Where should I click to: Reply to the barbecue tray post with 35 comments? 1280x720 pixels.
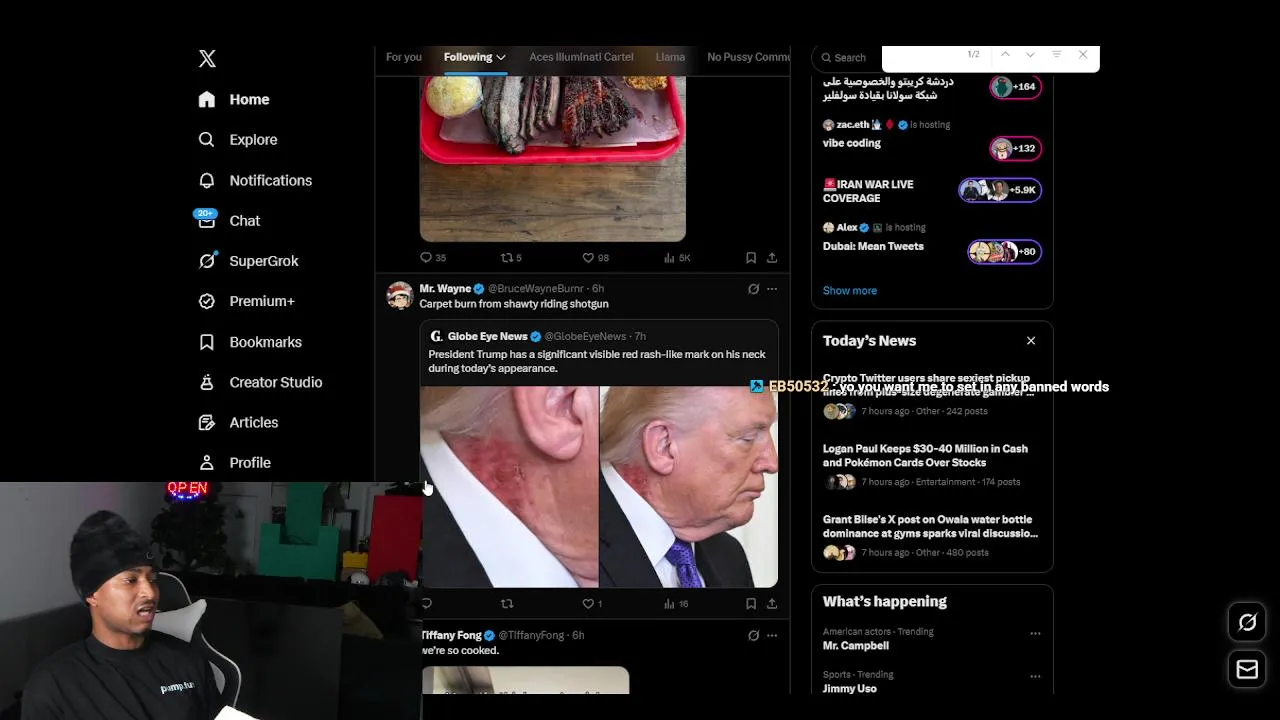pyautogui.click(x=433, y=258)
